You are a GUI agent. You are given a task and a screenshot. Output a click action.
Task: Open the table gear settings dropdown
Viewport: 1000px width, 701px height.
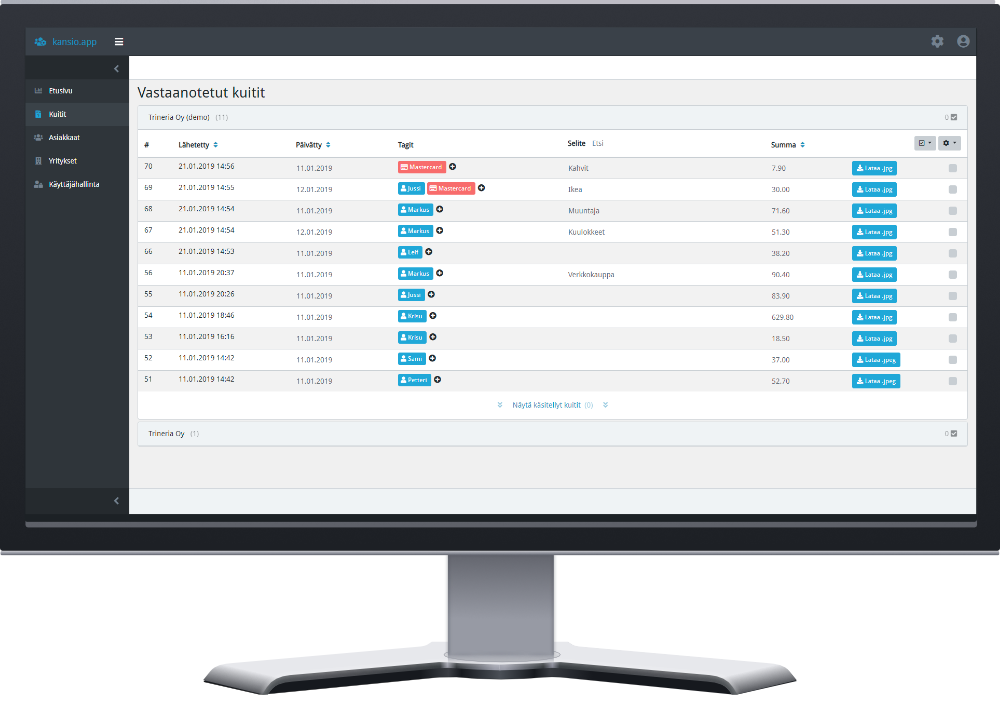coord(949,143)
